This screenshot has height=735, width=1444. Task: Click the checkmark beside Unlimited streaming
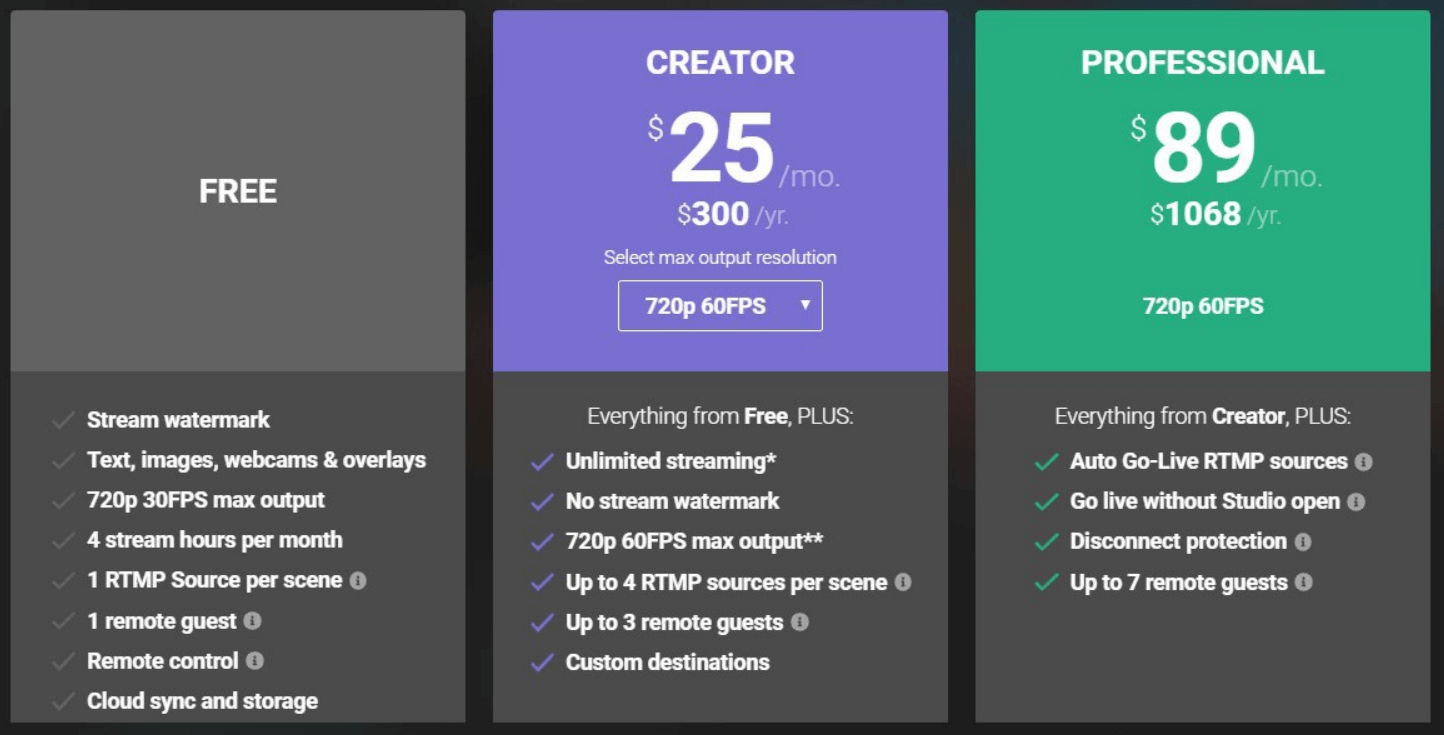coord(542,462)
